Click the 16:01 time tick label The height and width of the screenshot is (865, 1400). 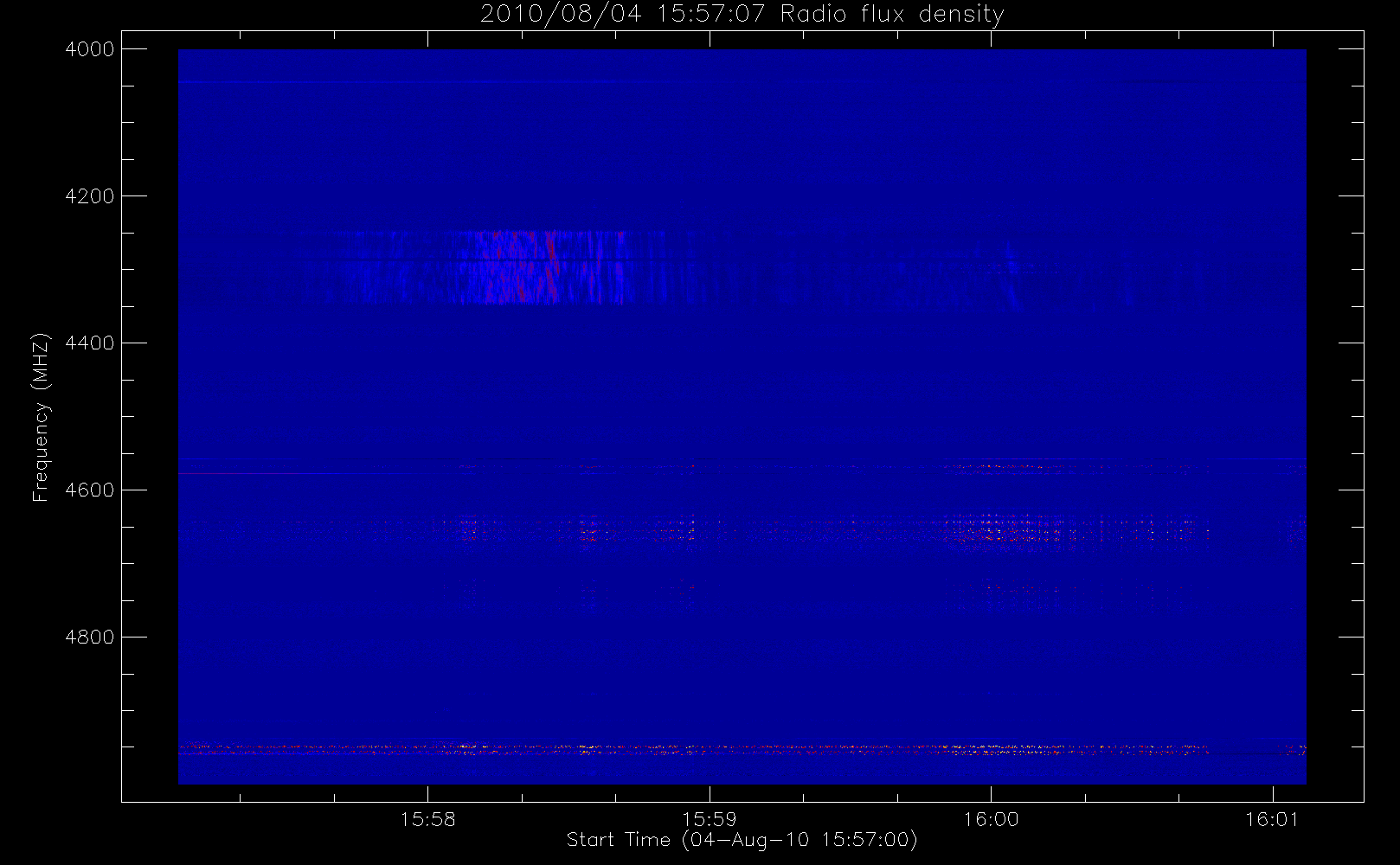coord(1272,819)
